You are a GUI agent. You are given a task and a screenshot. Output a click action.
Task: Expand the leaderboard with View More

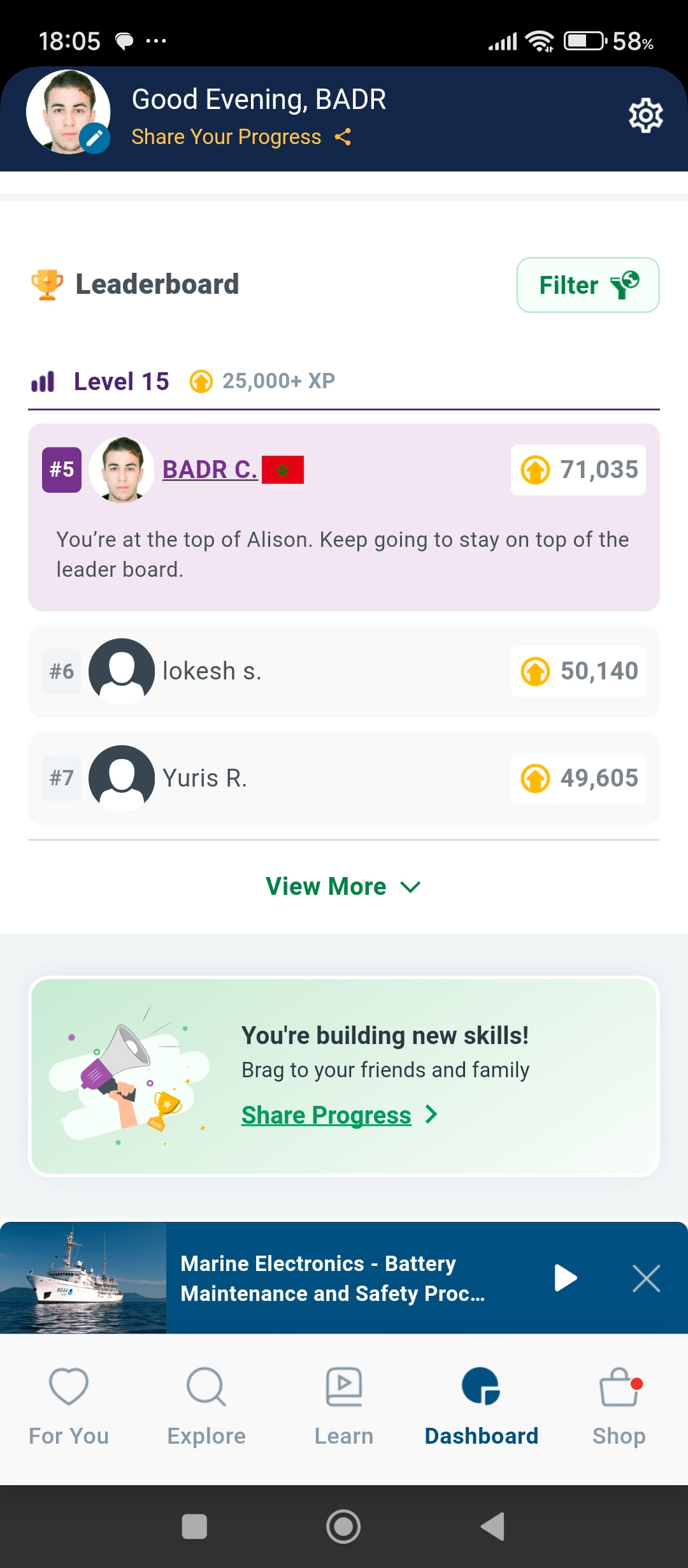click(344, 887)
